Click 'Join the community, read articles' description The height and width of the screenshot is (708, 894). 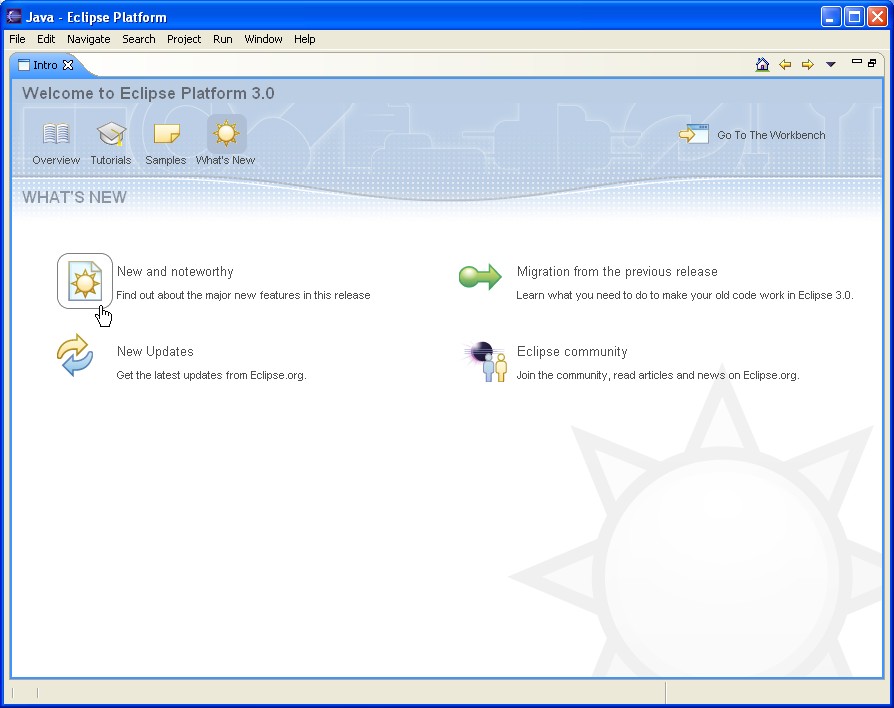[x=658, y=375]
